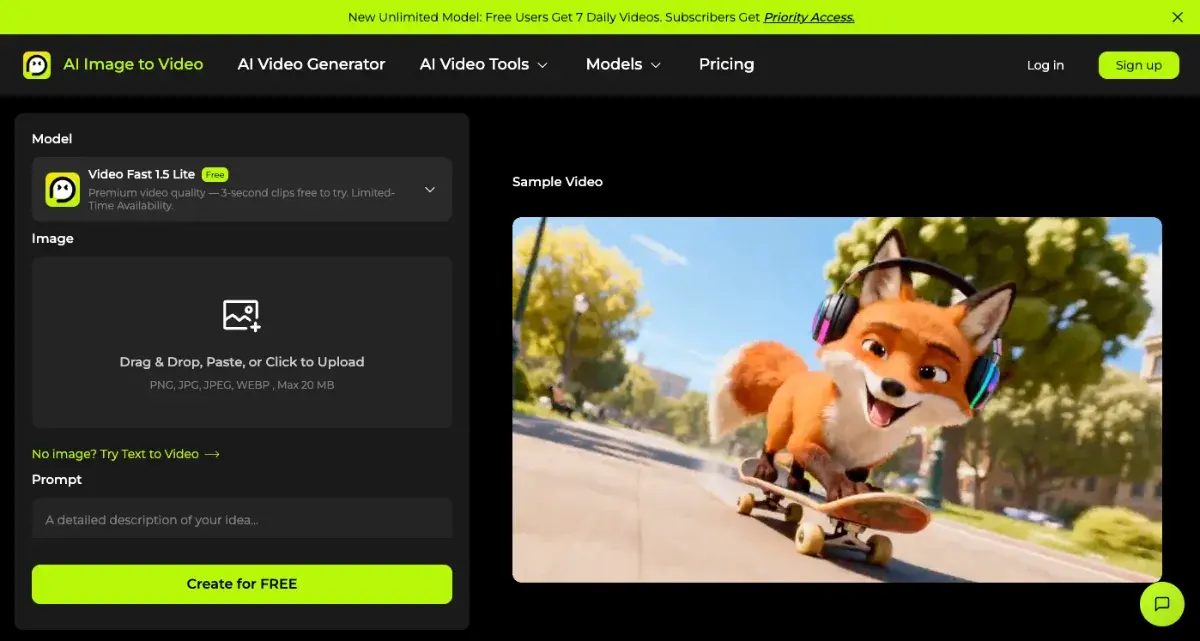Open the Pricing page
1200x641 pixels.
click(726, 64)
